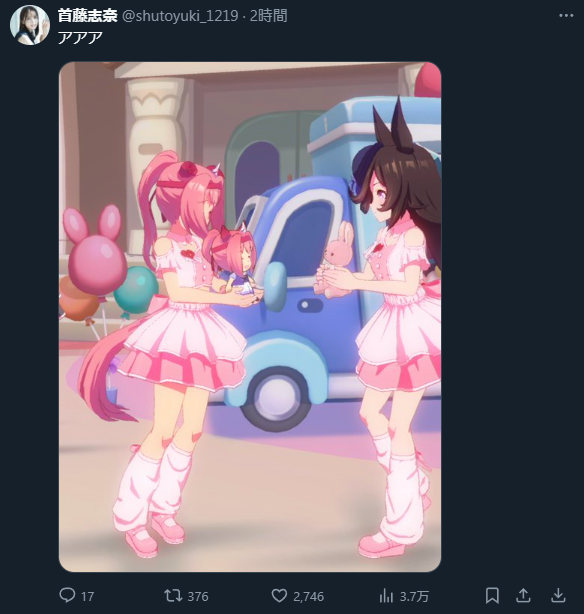Expand the attached image to full view
The image size is (584, 614).
pos(250,317)
